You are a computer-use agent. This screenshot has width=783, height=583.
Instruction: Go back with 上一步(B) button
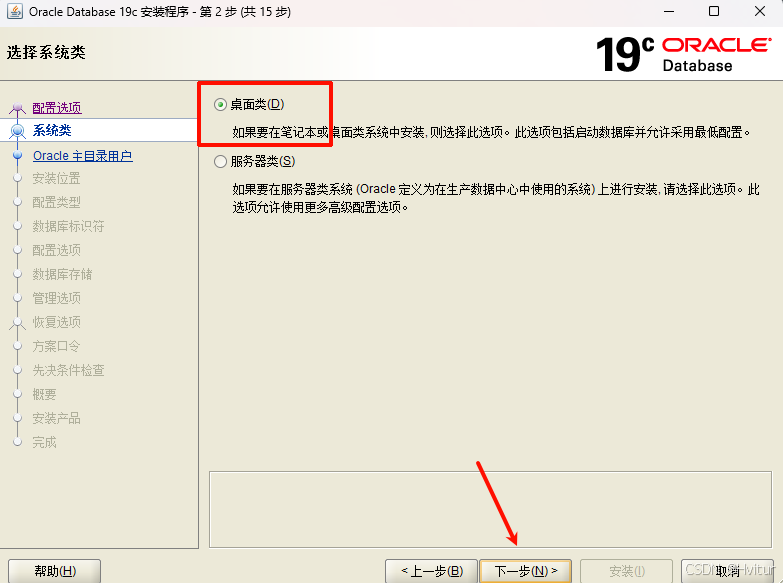pos(431,571)
